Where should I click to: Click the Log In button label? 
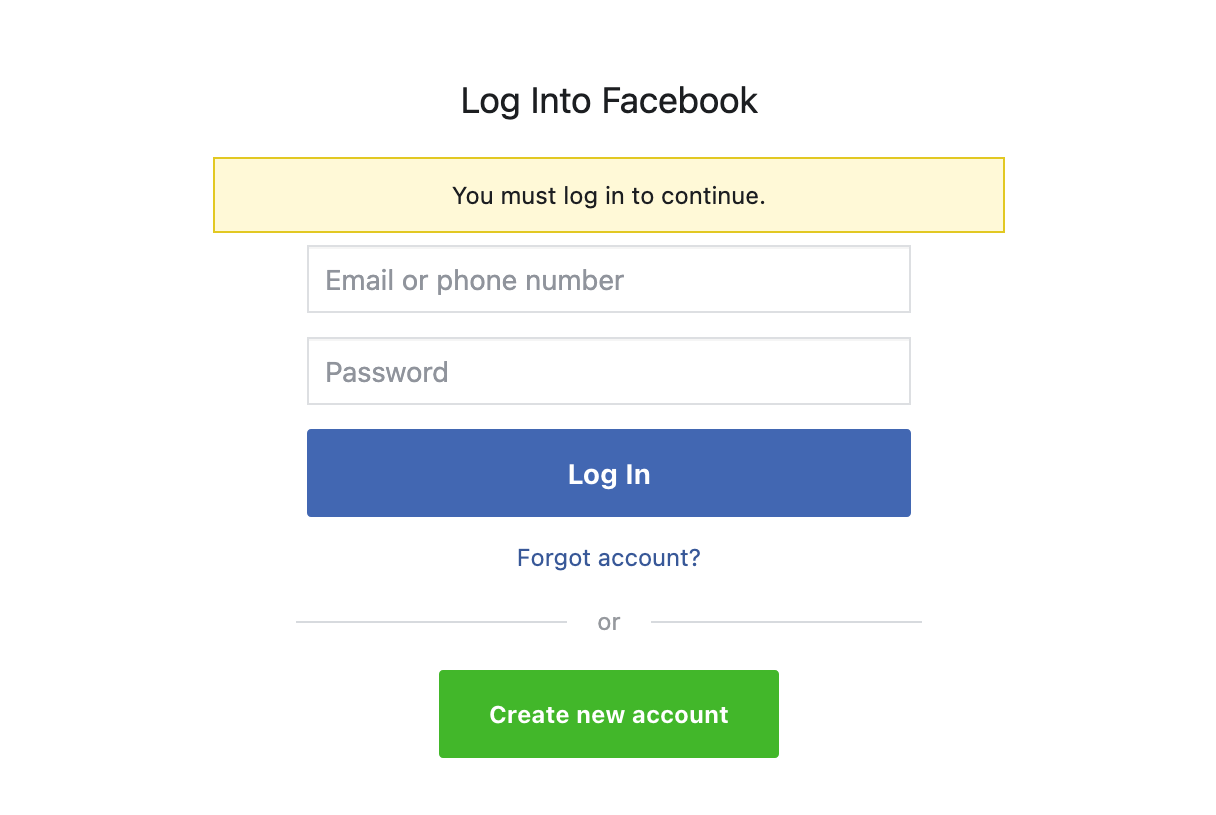coord(608,474)
